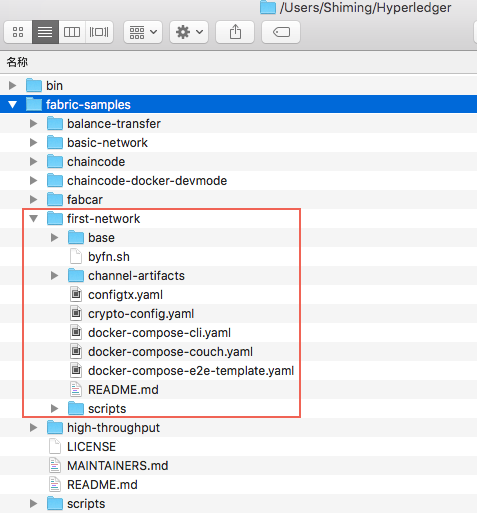Collapse the first-network folder

pos(34,219)
